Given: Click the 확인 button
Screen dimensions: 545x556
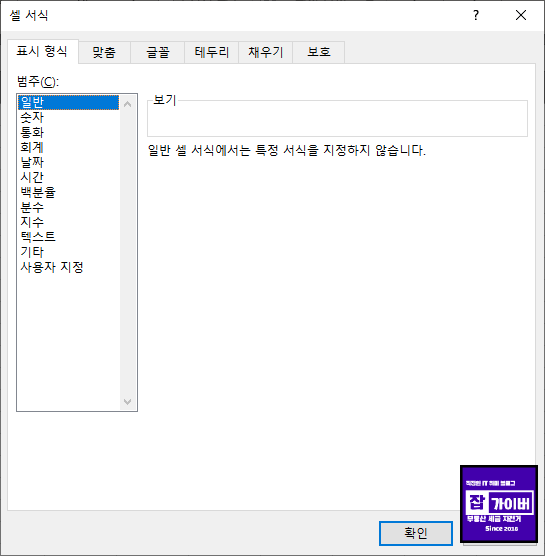Looking at the screenshot, I should [416, 533].
